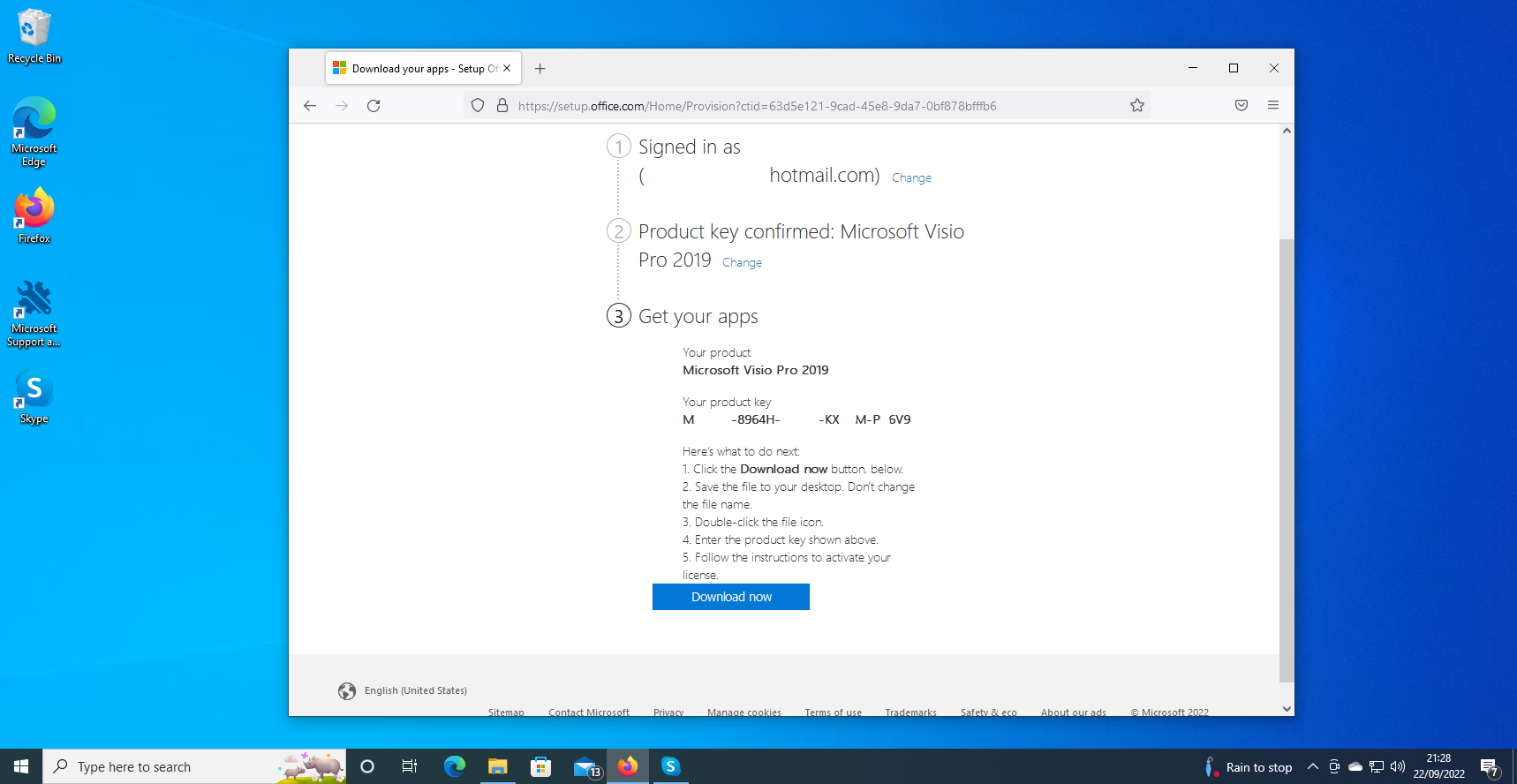Open the tracking protection shield icon
Image resolution: width=1517 pixels, height=784 pixels.
pyautogui.click(x=478, y=106)
